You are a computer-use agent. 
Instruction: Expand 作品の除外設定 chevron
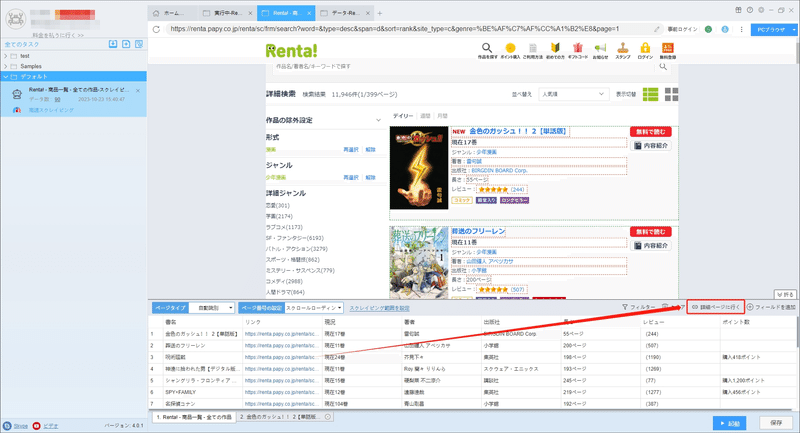pos(378,120)
